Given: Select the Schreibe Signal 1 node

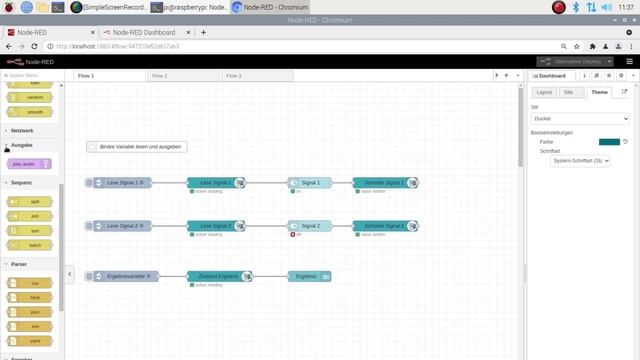Looking at the screenshot, I should [385, 183].
